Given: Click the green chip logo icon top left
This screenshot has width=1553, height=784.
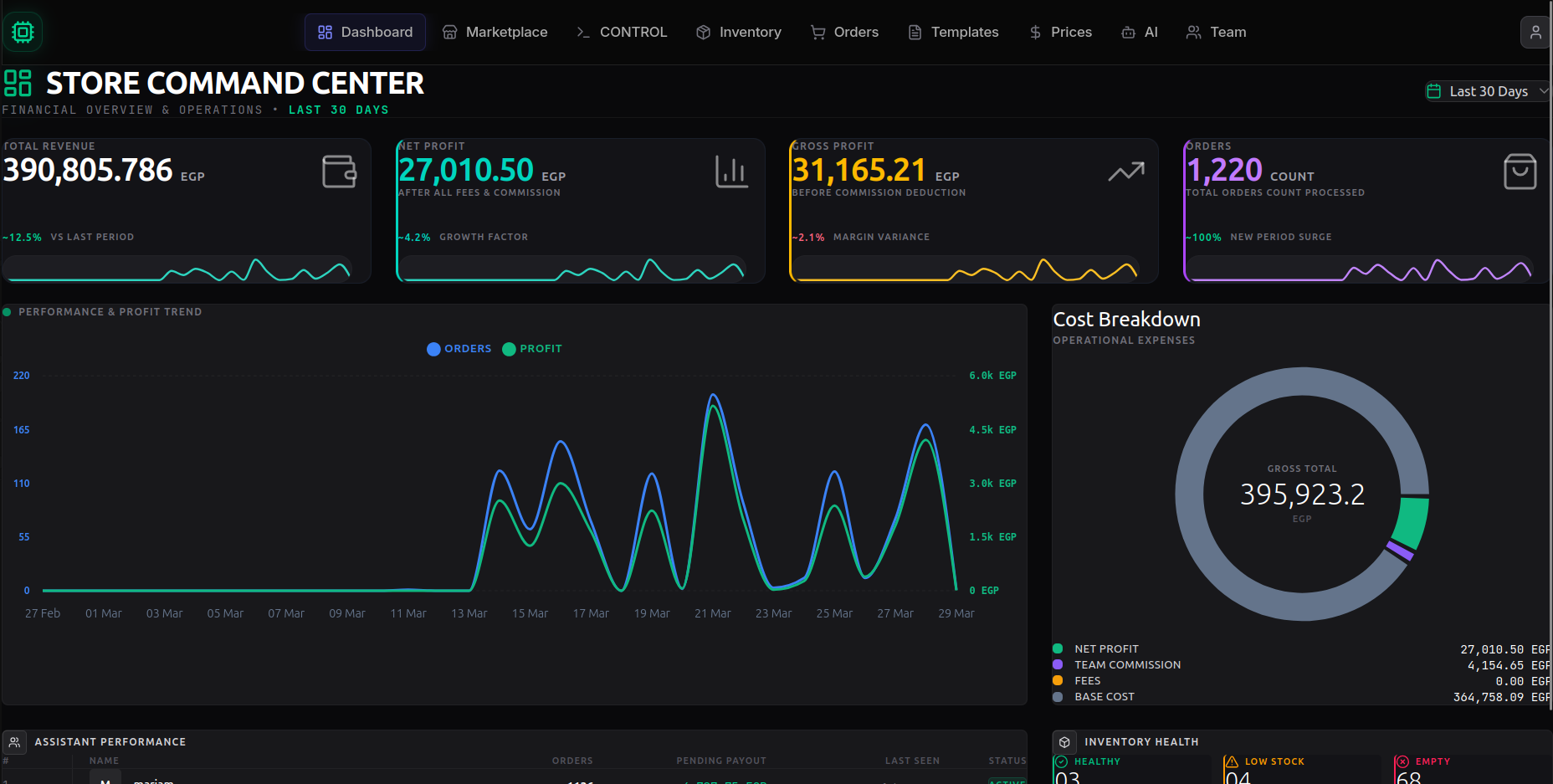Looking at the screenshot, I should click(23, 32).
